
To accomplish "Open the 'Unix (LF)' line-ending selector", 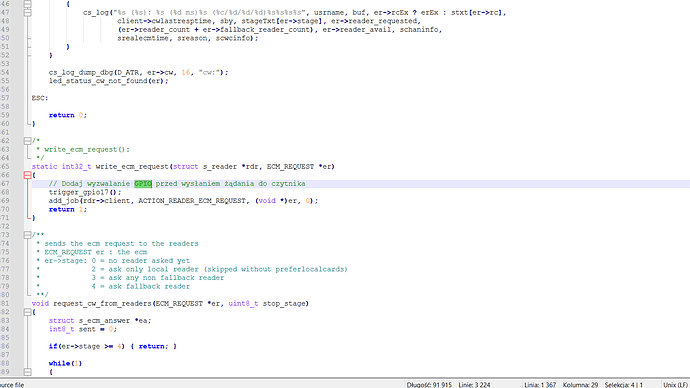I will point(676,384).
